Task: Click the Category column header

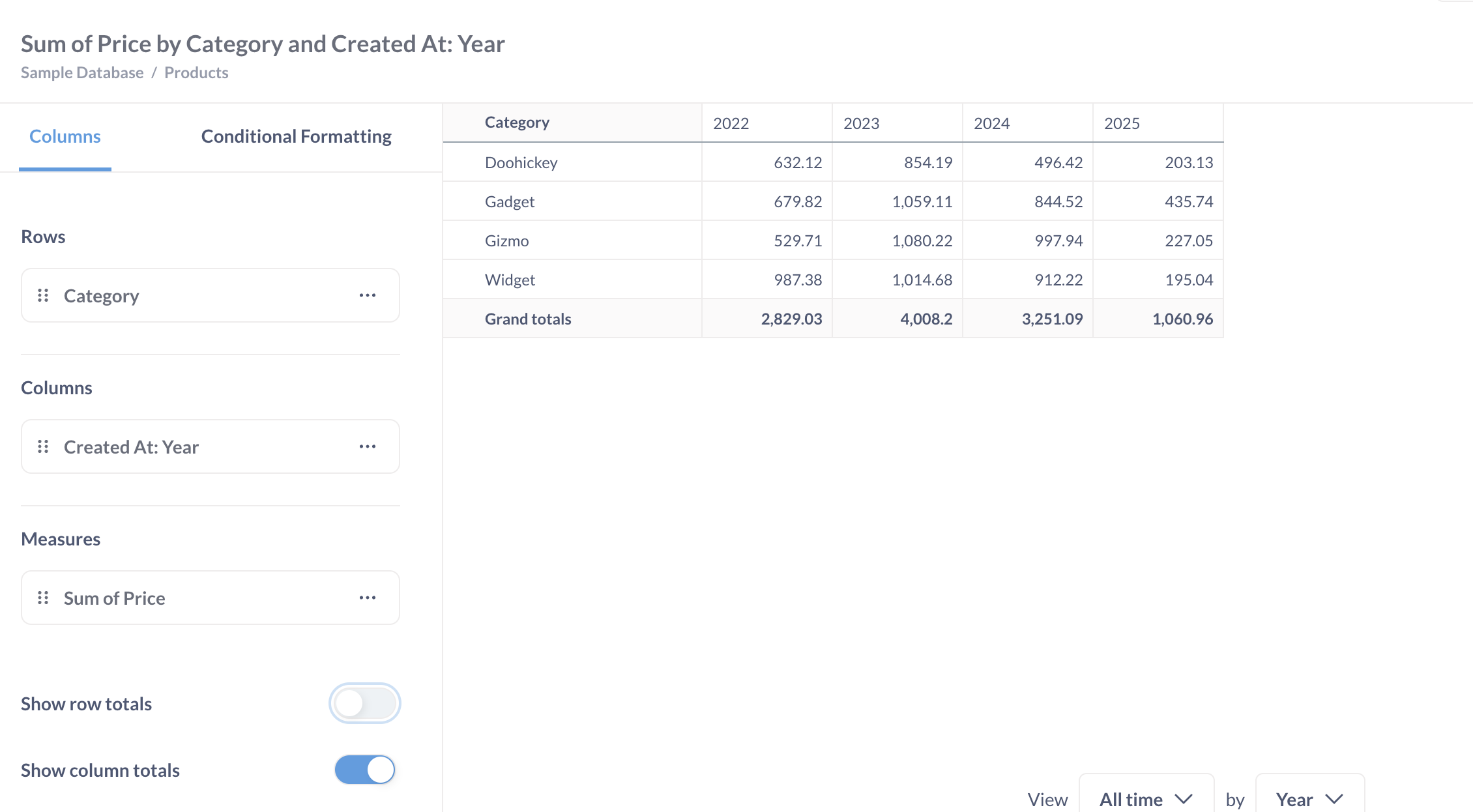Action: click(x=572, y=123)
